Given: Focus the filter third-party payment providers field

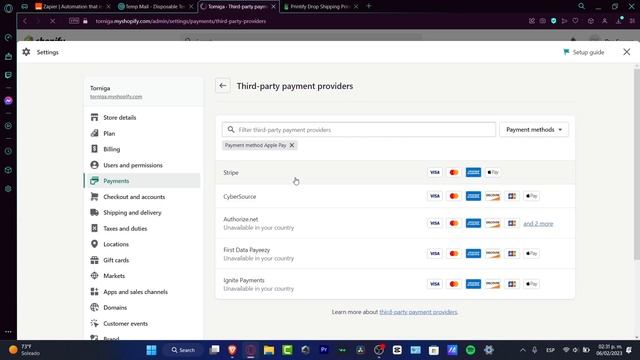Looking at the screenshot, I should point(359,130).
